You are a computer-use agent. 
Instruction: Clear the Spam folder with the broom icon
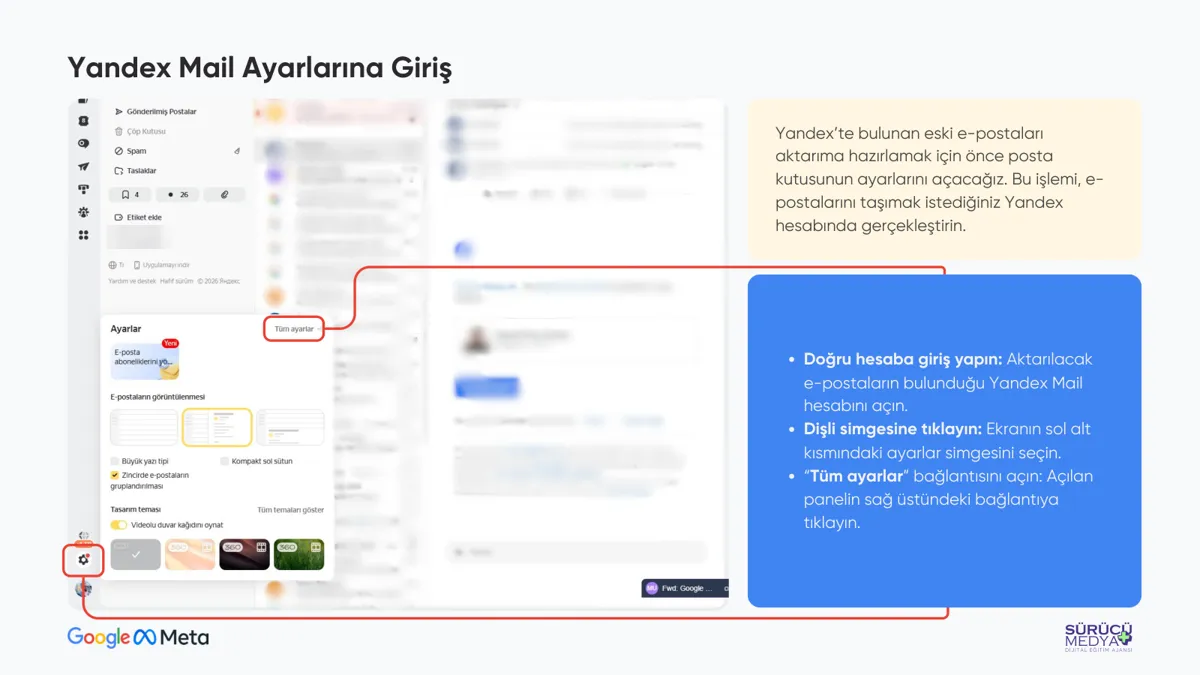237,151
